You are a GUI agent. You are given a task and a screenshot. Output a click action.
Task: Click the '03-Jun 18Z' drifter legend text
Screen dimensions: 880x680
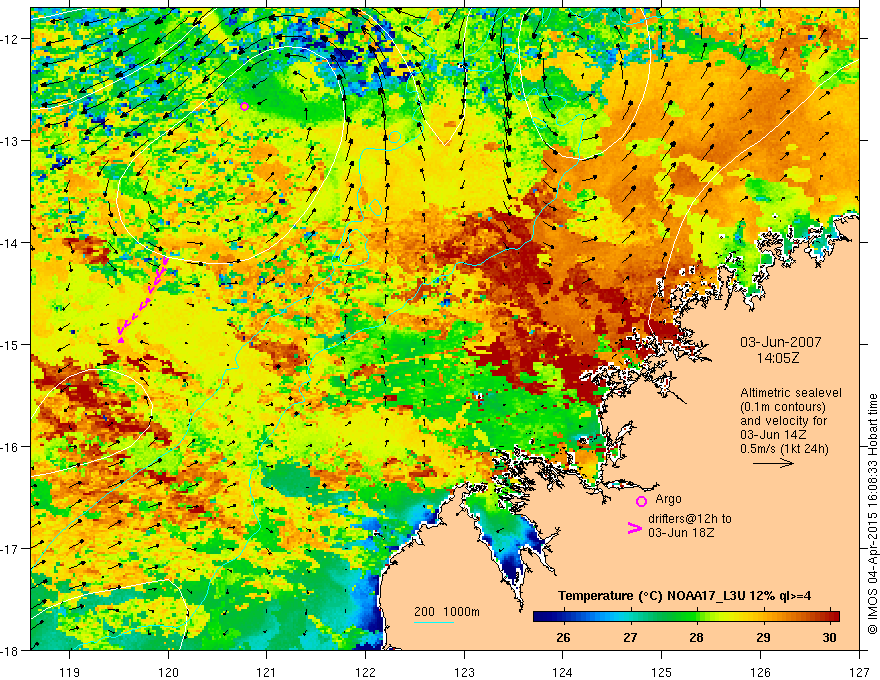[x=681, y=532]
